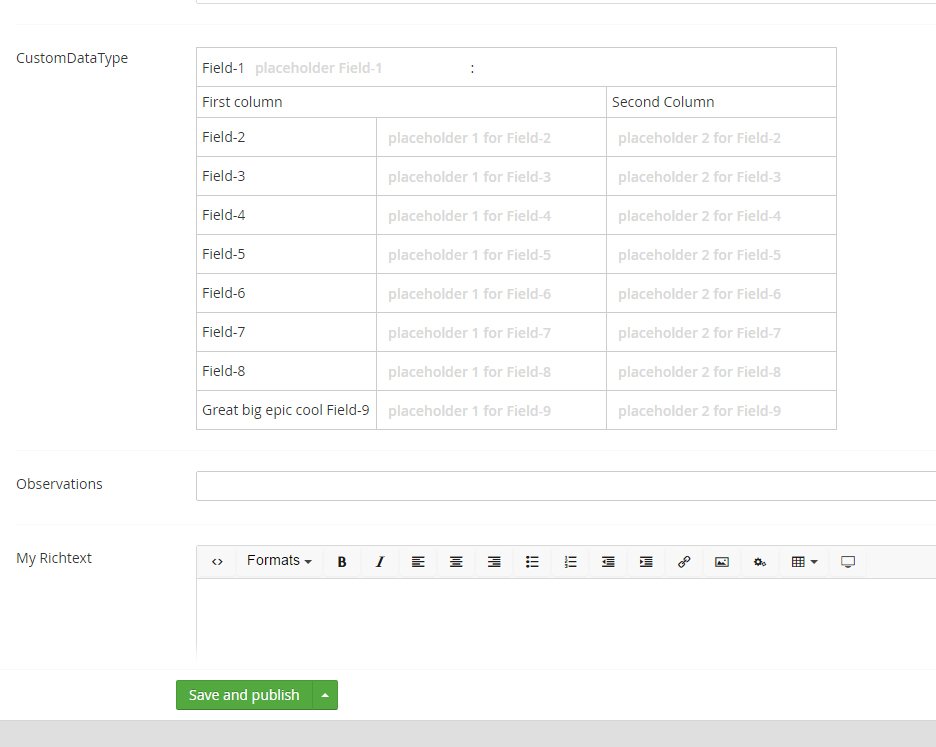Viewport: 936px width, 747px height.
Task: Select the 'Second Column' header text
Action: click(663, 102)
